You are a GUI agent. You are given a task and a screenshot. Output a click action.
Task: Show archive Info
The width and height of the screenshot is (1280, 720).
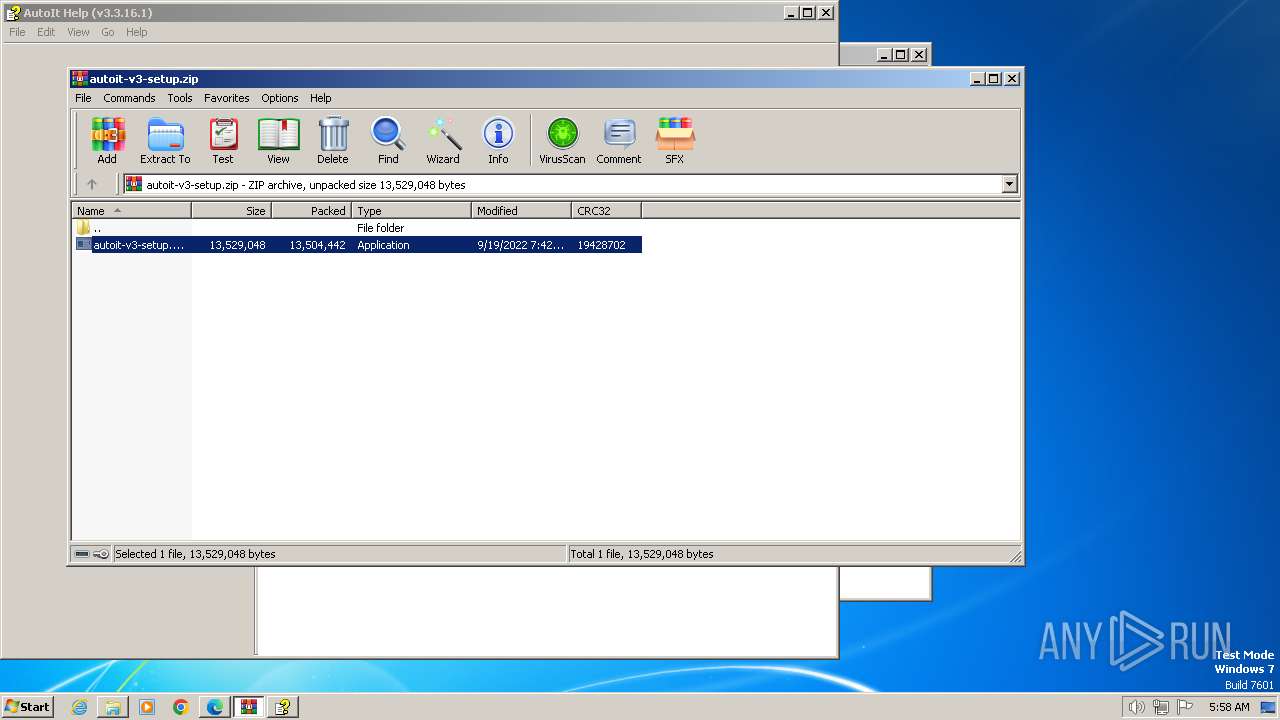(x=498, y=140)
